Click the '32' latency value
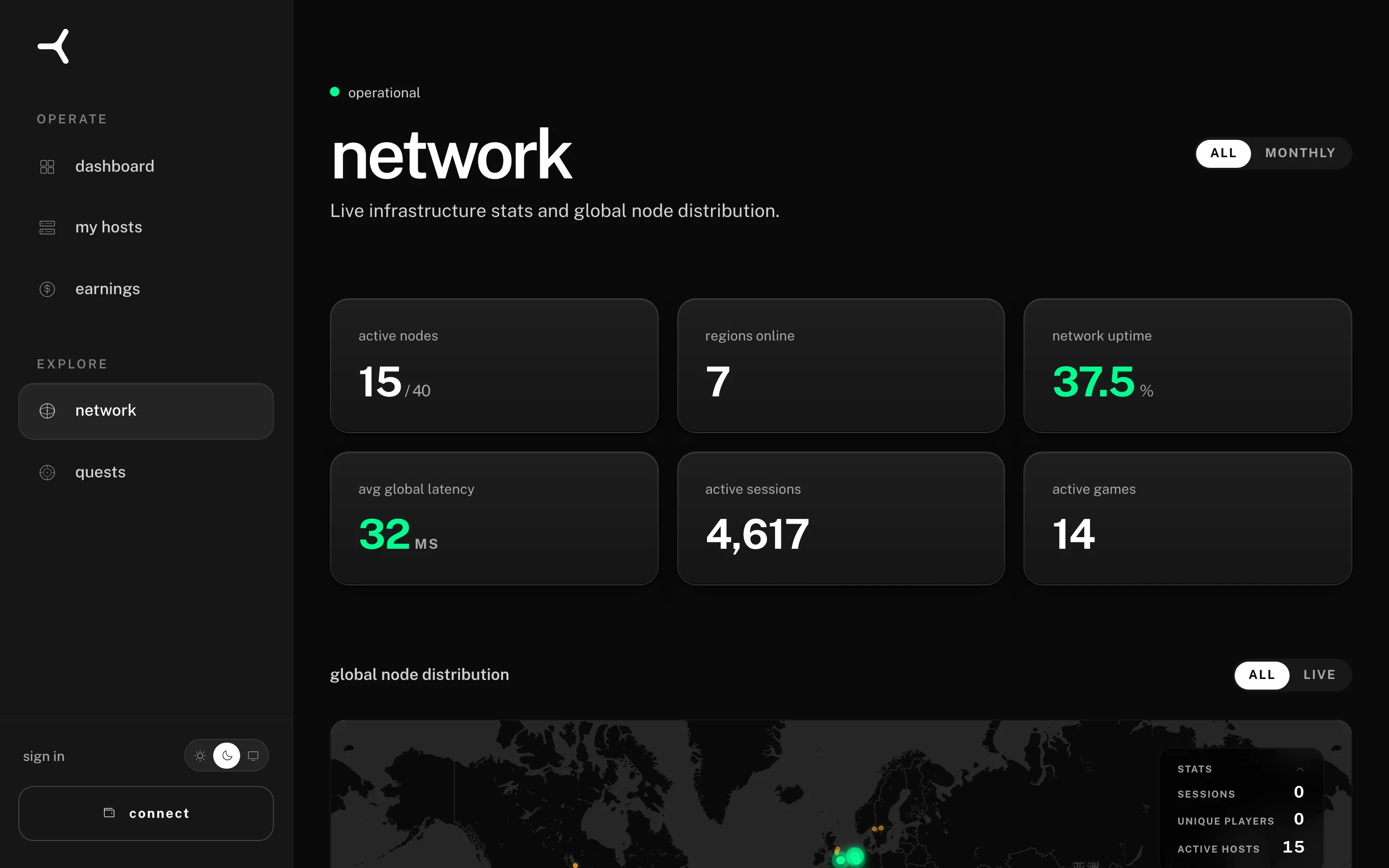Viewport: 1389px width, 868px height. [384, 534]
